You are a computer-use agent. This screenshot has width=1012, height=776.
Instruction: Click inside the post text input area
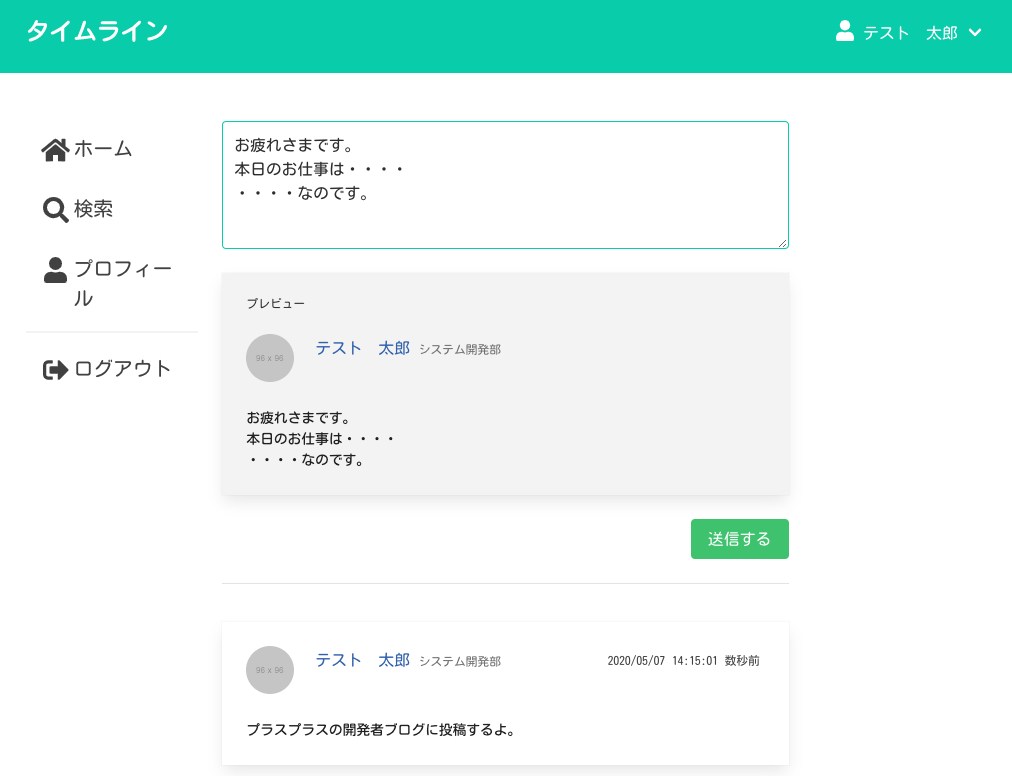pos(505,184)
